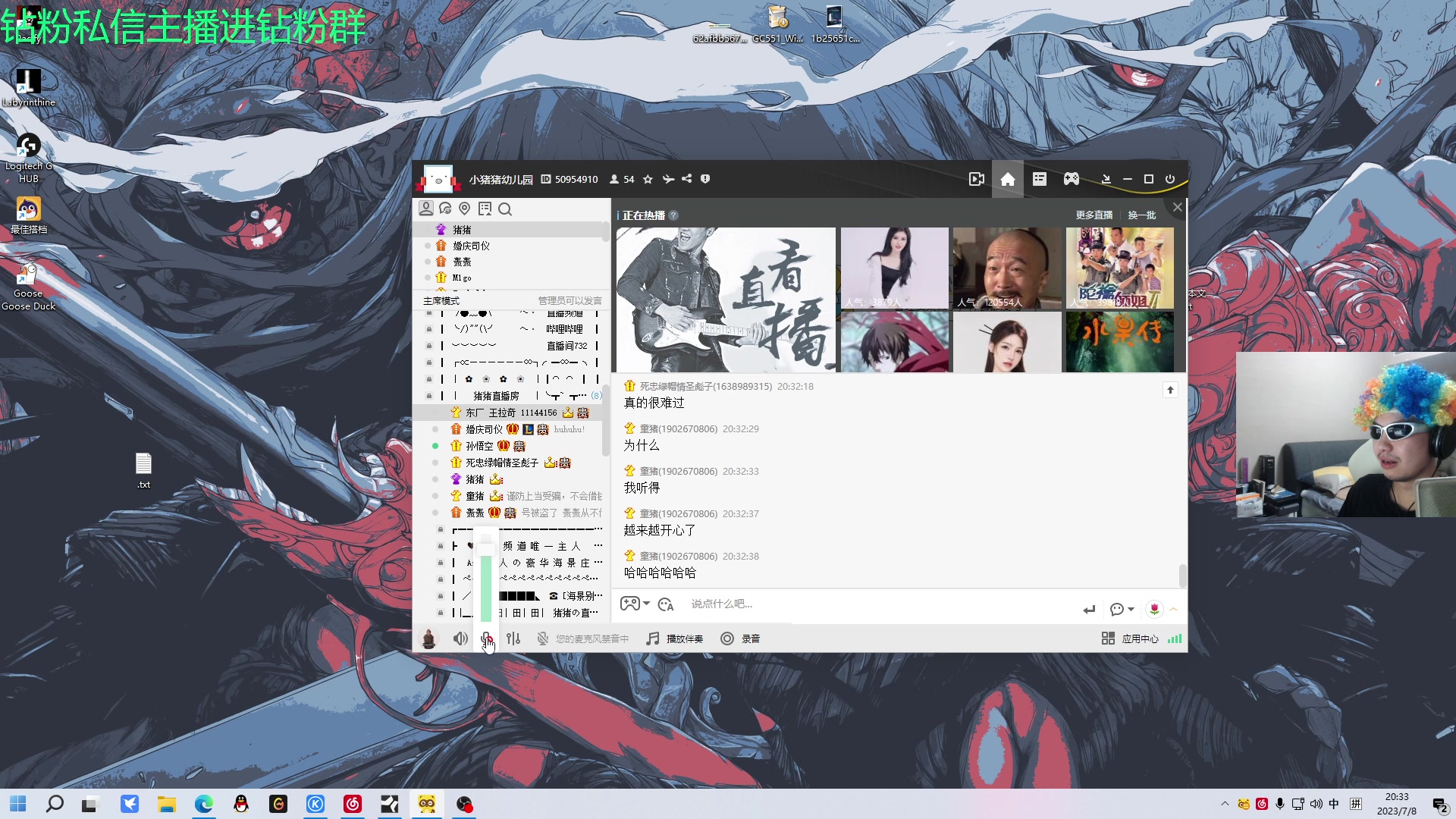Click 换一批 to refresh streams
Viewport: 1456px width, 819px height.
click(1141, 215)
